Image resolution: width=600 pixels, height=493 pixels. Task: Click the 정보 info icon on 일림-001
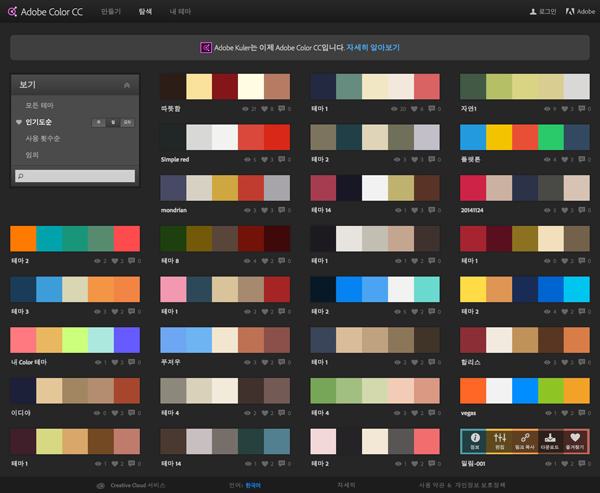(475, 436)
